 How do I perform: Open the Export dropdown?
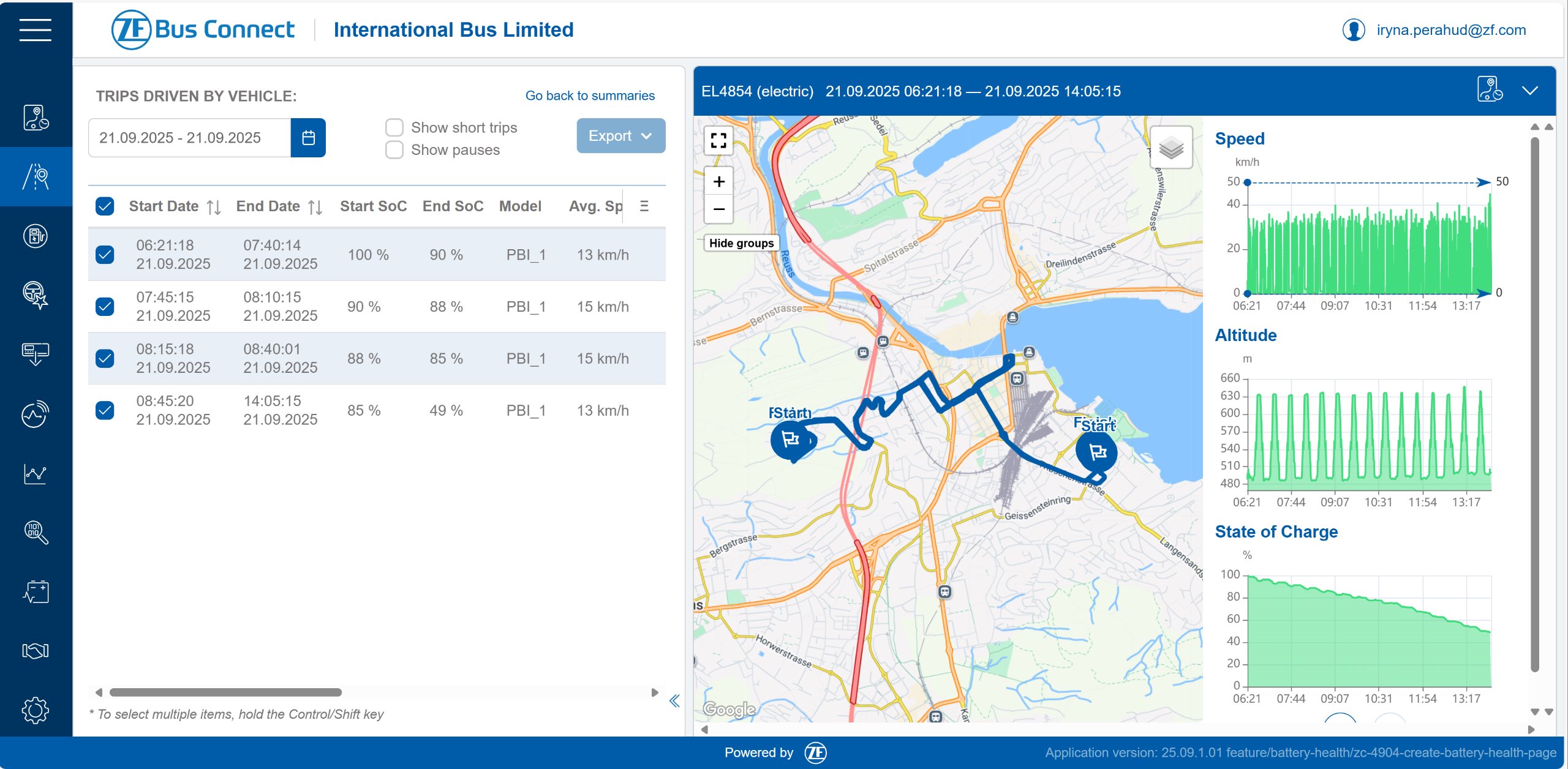pyautogui.click(x=620, y=136)
